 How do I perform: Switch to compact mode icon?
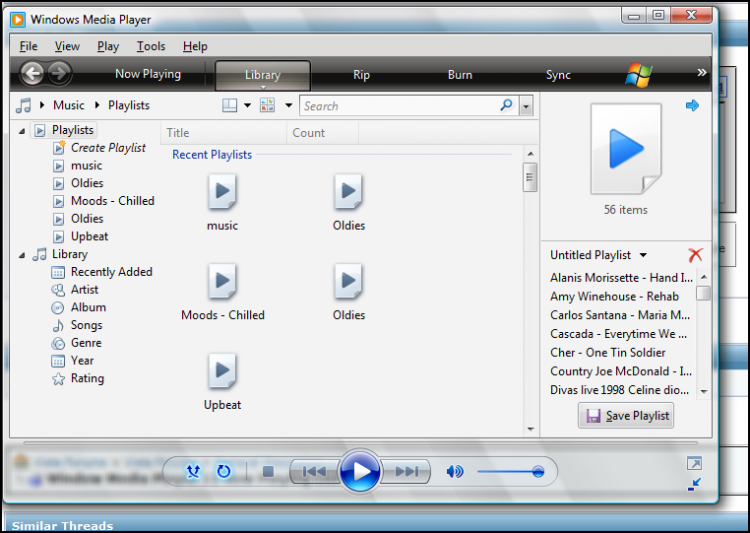tap(694, 484)
